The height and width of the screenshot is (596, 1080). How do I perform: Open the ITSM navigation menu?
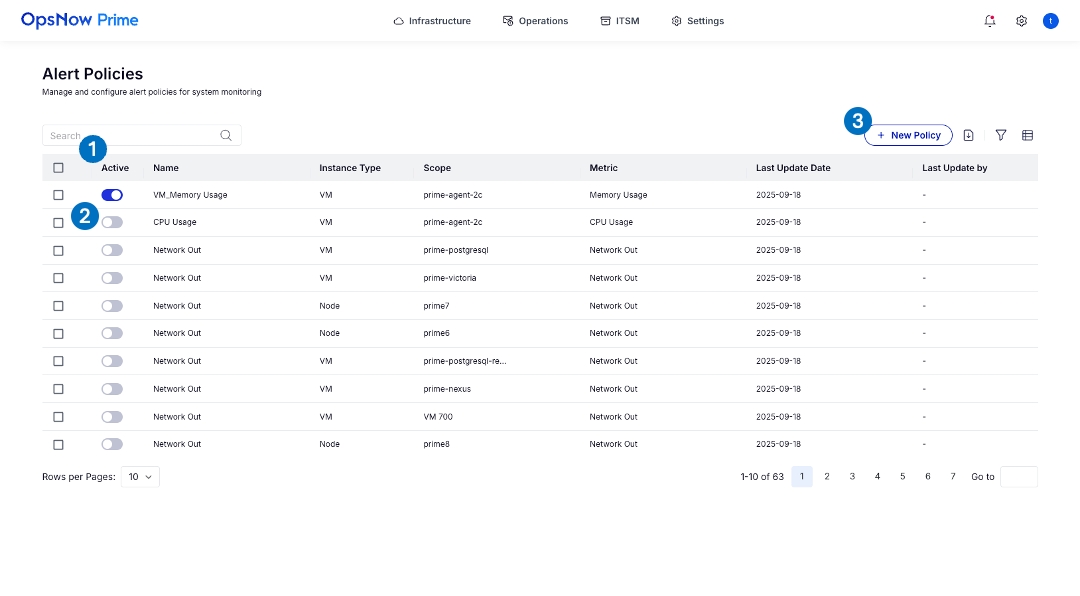pos(619,21)
